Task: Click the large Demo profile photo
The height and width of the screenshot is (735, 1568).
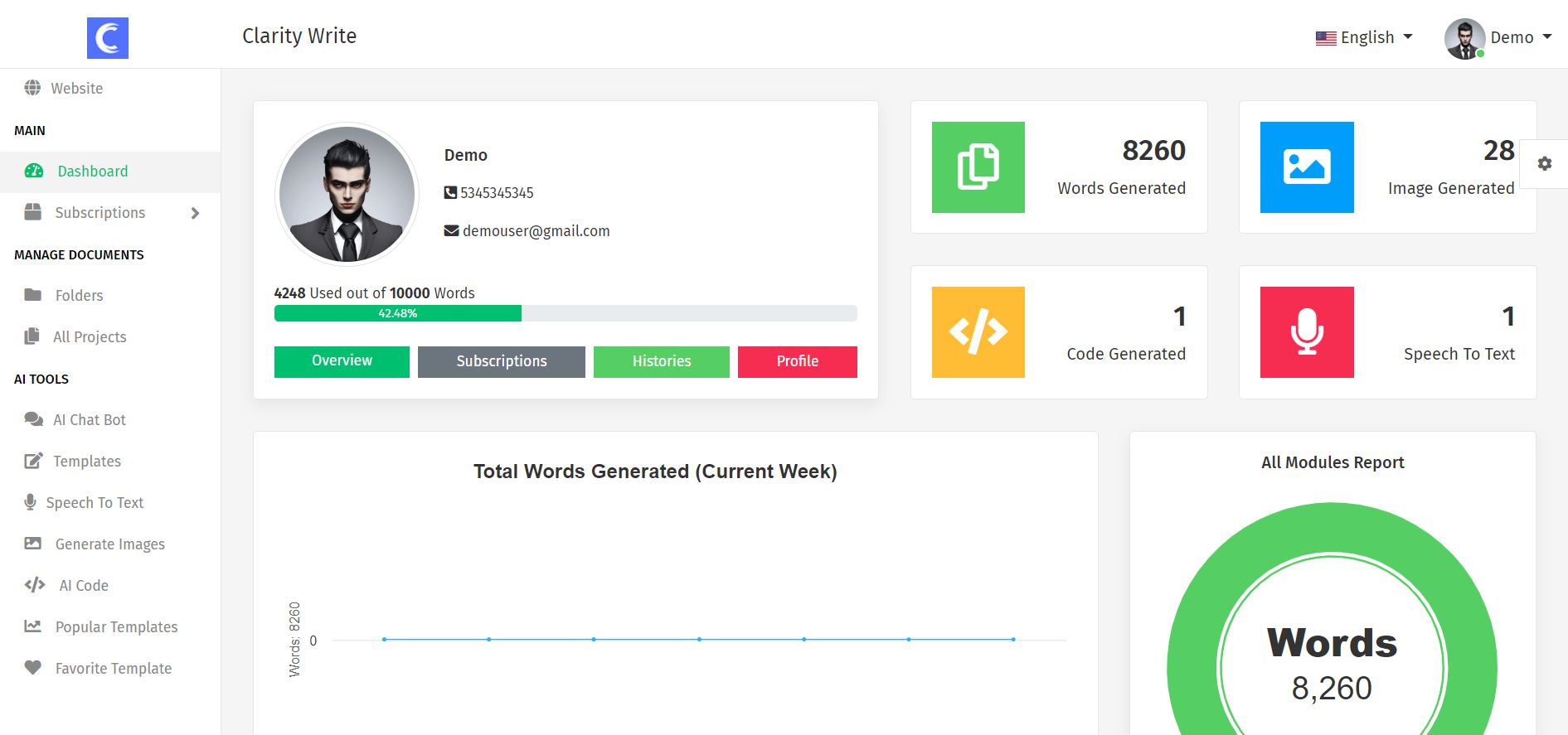Action: [347, 195]
